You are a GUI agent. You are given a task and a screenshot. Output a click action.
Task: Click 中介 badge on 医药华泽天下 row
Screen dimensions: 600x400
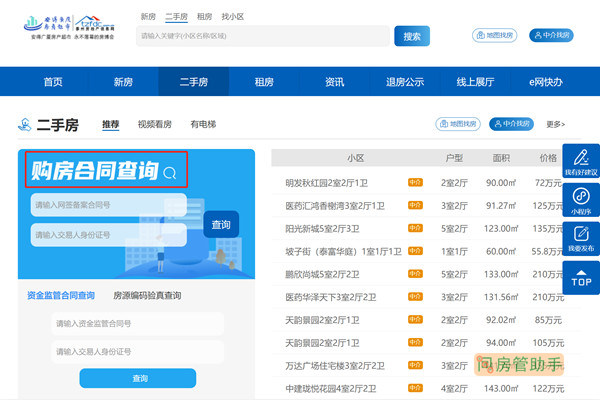pos(415,297)
